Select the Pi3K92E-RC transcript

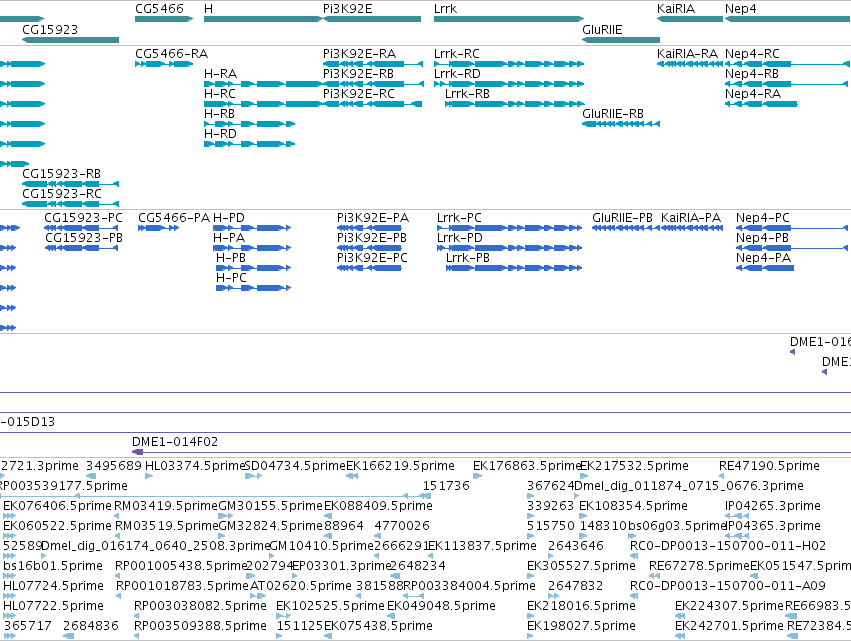pos(372,104)
